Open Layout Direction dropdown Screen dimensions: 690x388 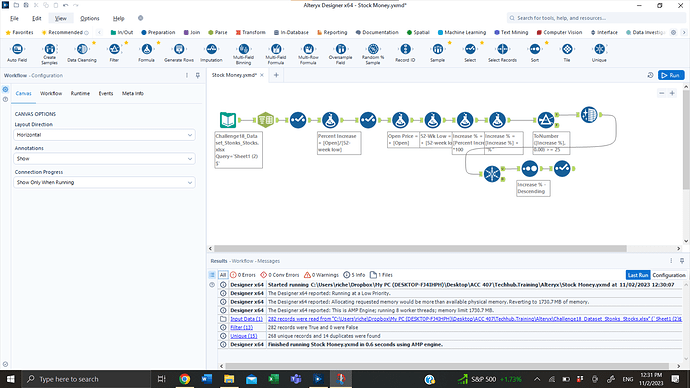[104, 135]
